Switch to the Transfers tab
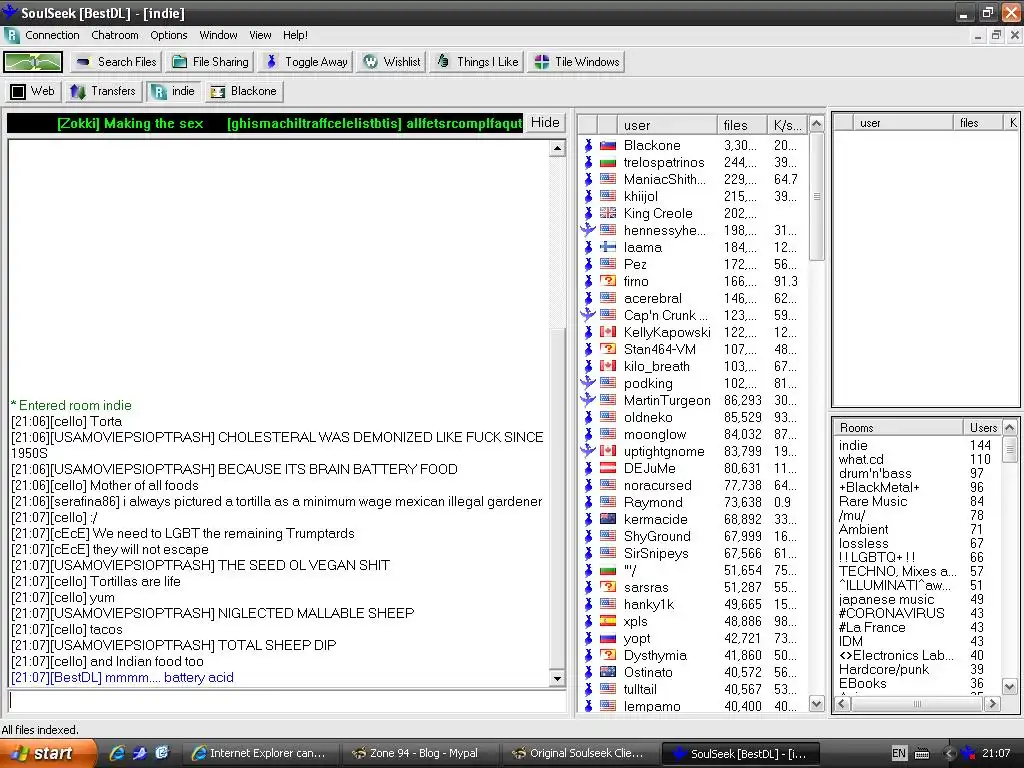The height and width of the screenshot is (768, 1024). (x=103, y=91)
